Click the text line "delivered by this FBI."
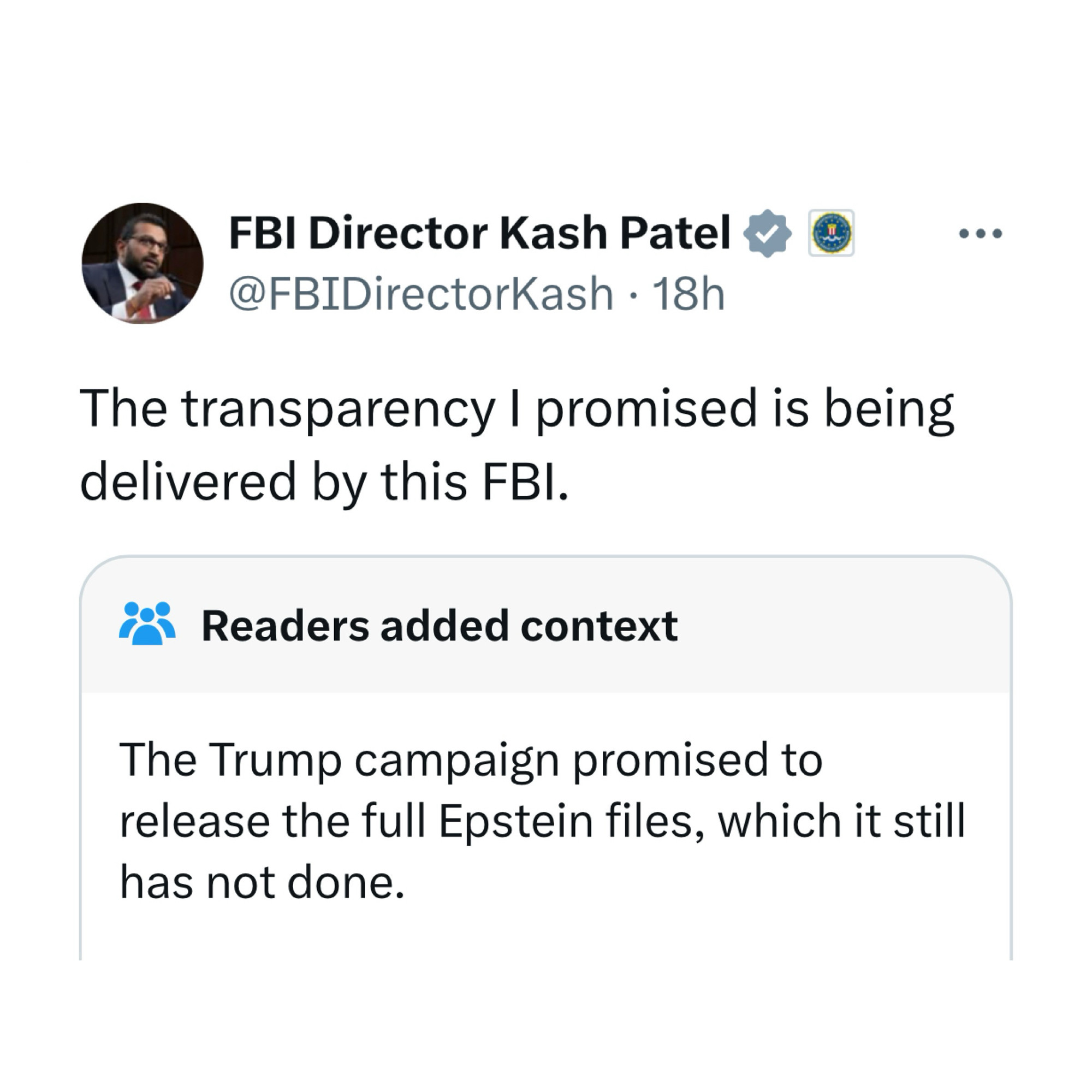 click(324, 482)
